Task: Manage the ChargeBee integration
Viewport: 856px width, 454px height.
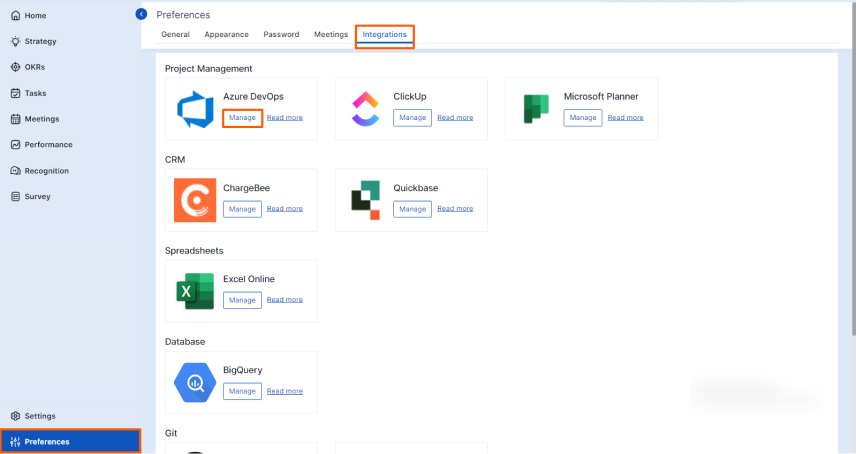Action: (x=242, y=209)
